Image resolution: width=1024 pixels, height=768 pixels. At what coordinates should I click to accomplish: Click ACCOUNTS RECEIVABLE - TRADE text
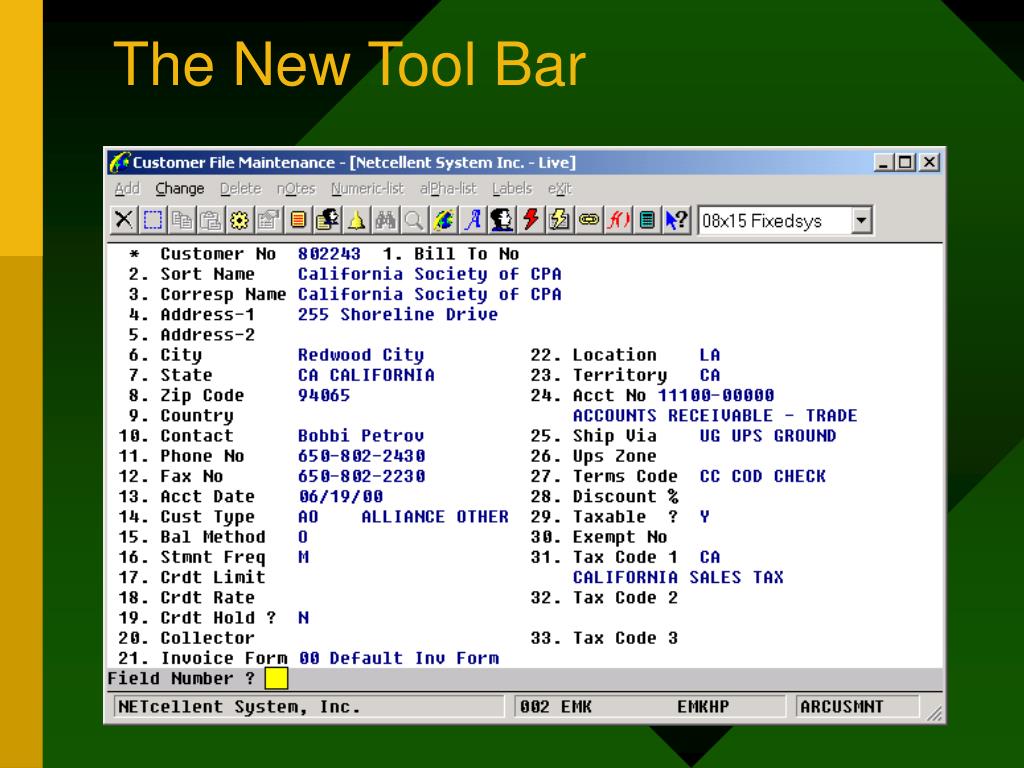715,415
